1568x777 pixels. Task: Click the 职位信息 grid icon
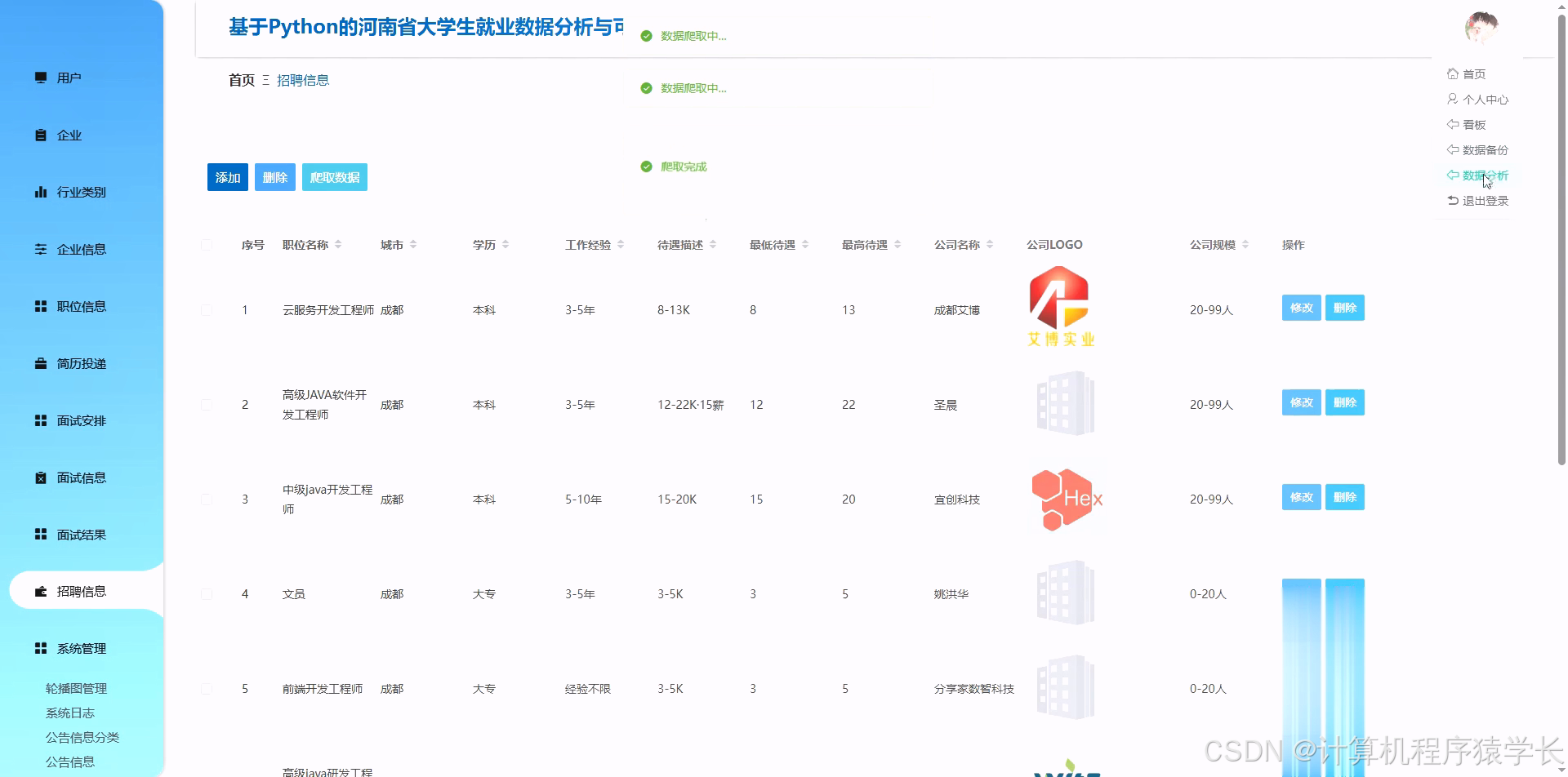pyautogui.click(x=42, y=306)
